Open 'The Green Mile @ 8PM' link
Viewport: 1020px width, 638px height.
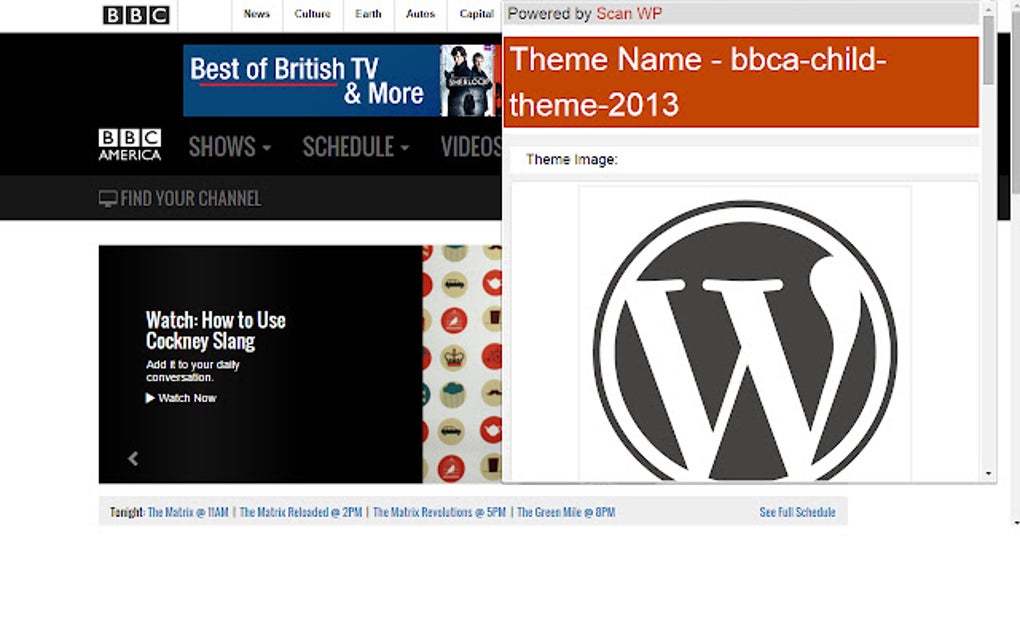pos(565,511)
